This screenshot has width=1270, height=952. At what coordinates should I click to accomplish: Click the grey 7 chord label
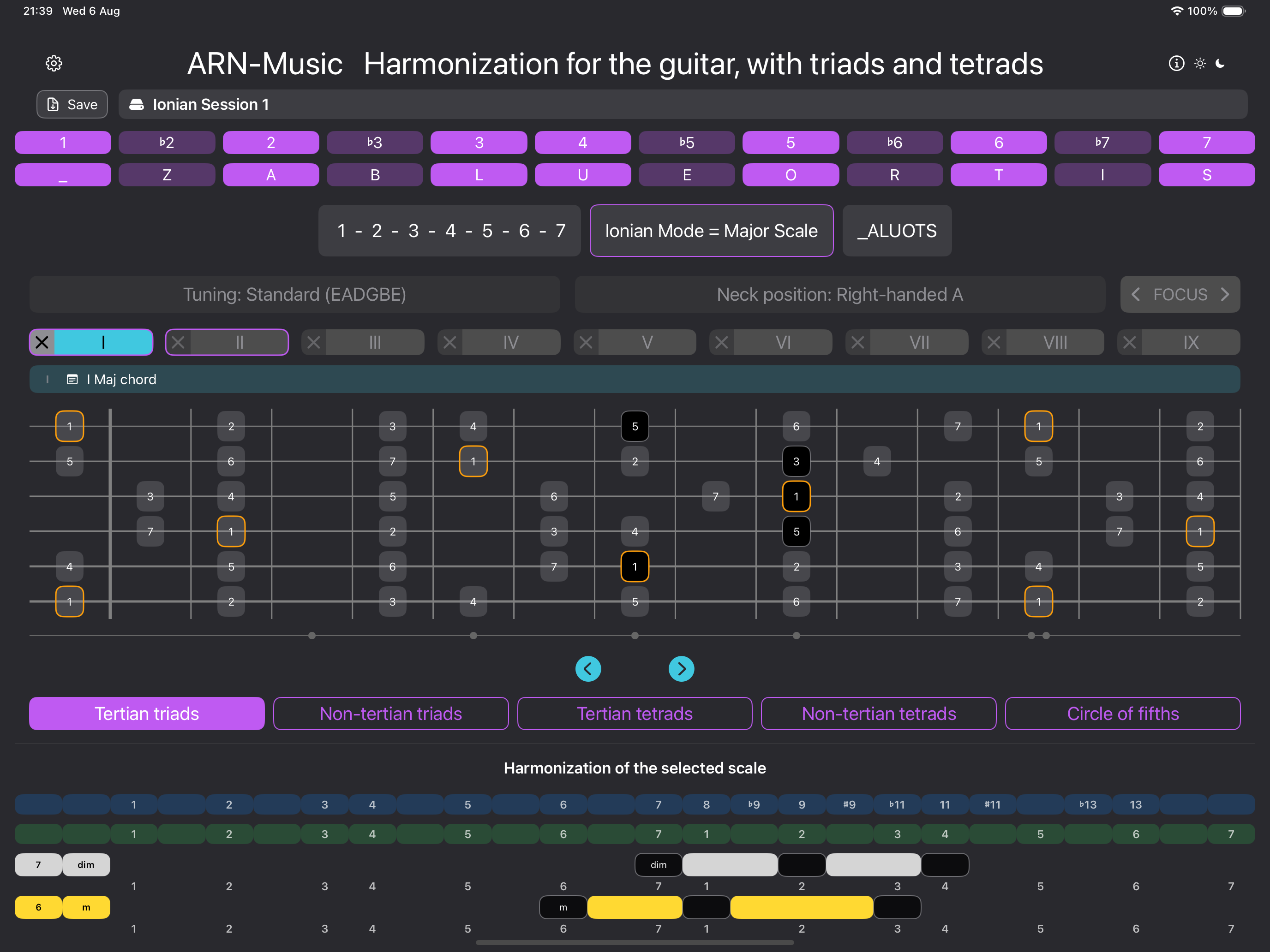click(x=38, y=865)
